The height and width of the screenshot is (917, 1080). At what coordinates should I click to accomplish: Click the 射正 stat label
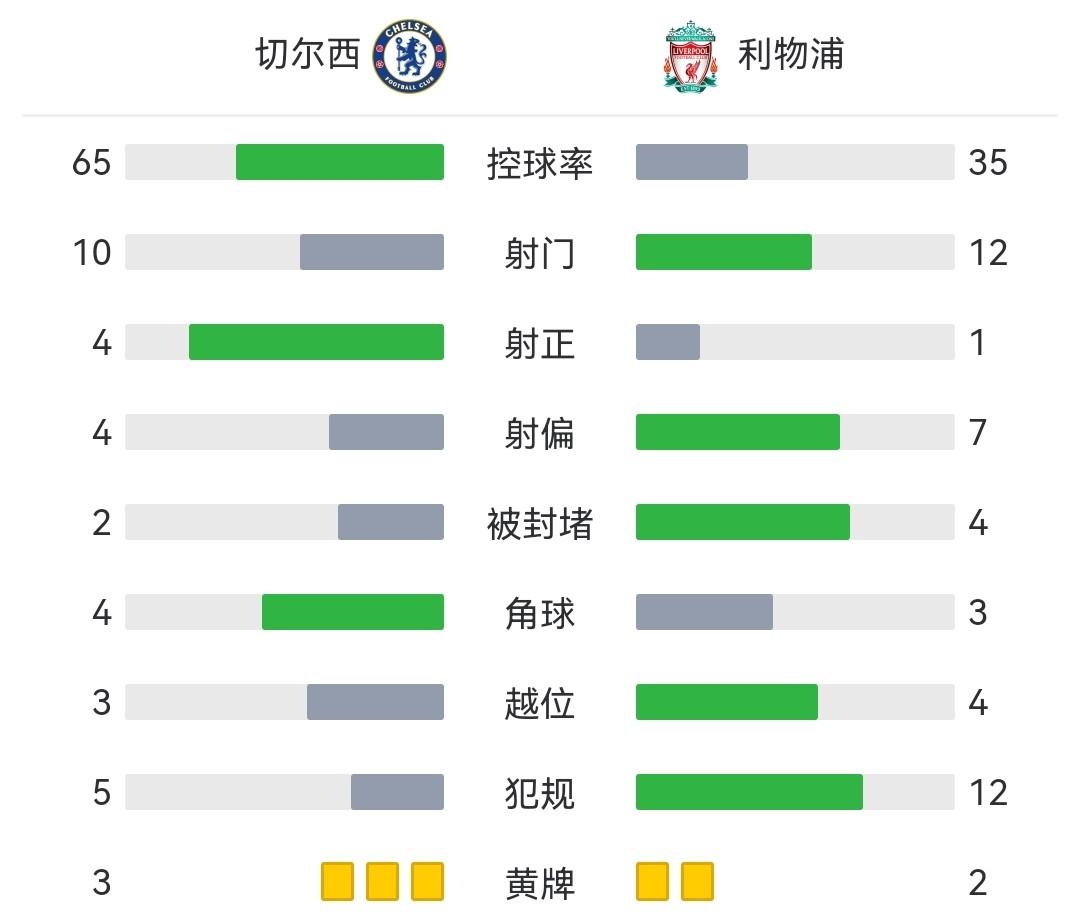(x=540, y=343)
